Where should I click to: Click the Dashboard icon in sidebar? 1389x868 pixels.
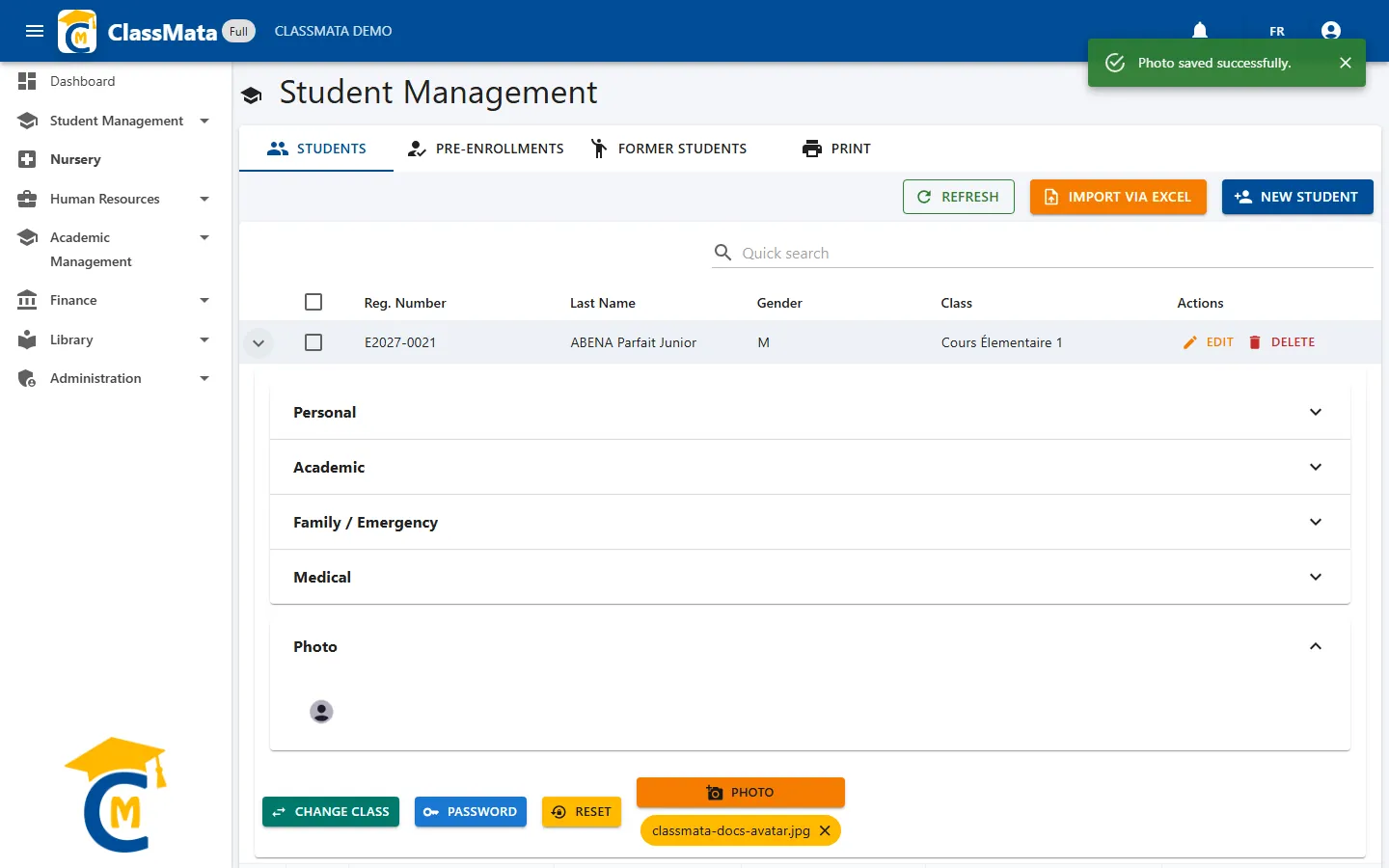point(27,81)
